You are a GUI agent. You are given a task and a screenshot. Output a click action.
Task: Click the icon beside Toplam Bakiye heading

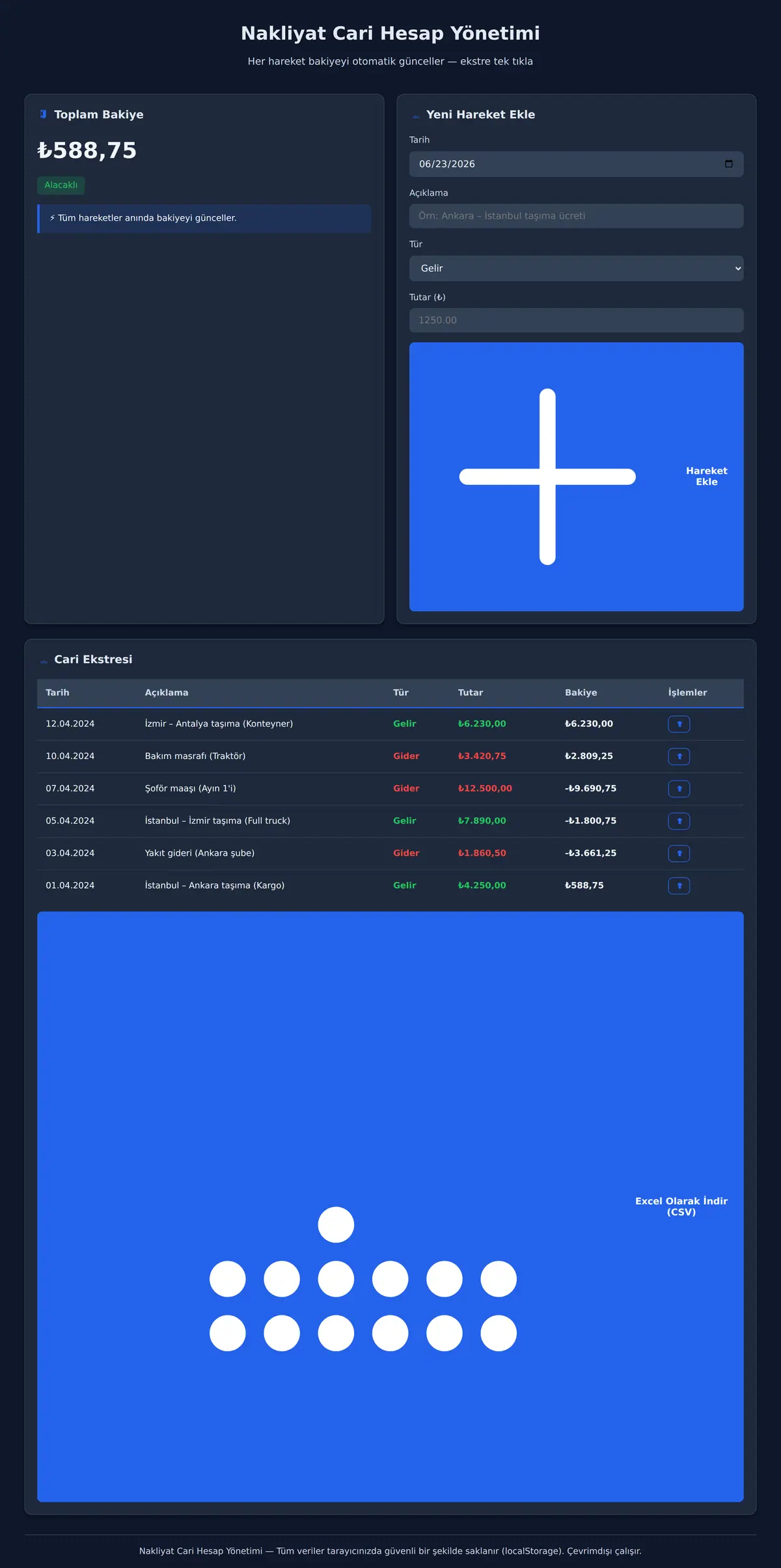point(44,115)
